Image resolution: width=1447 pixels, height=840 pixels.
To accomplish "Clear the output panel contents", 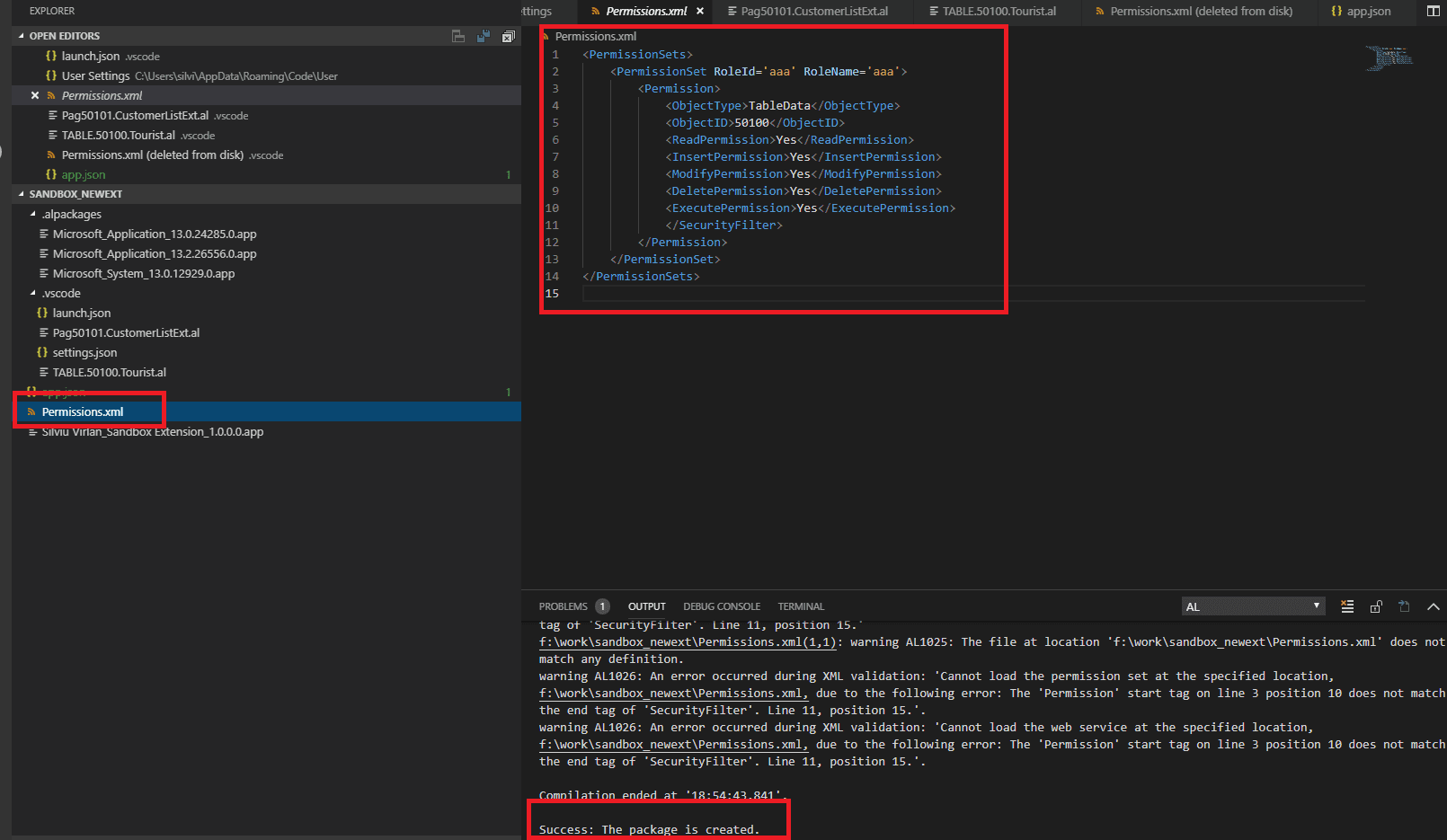I will tap(1347, 606).
